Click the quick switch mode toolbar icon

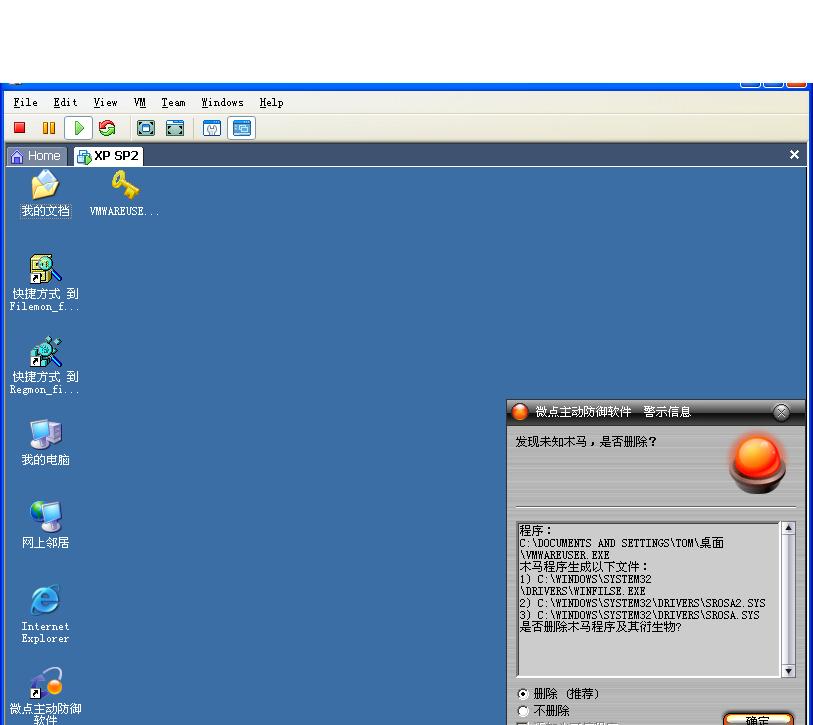(x=175, y=128)
